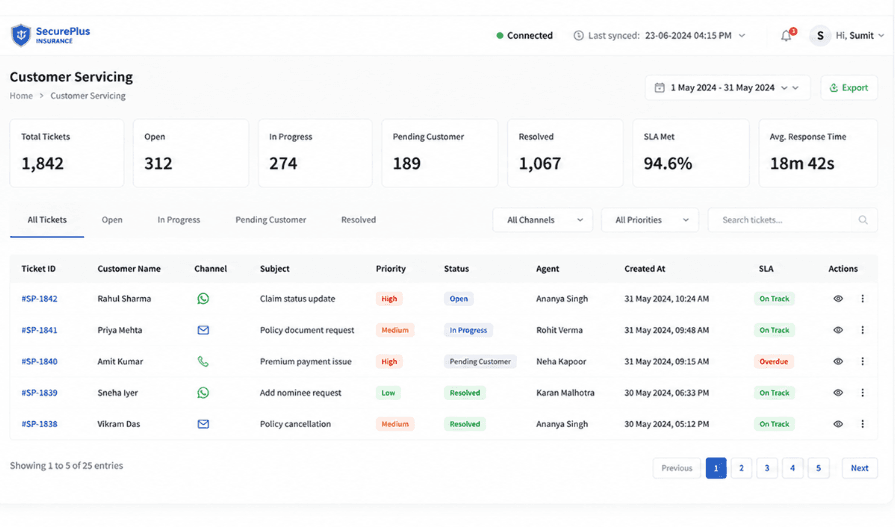Go to page 3 of tickets
Image resolution: width=895 pixels, height=527 pixels.
767,468
